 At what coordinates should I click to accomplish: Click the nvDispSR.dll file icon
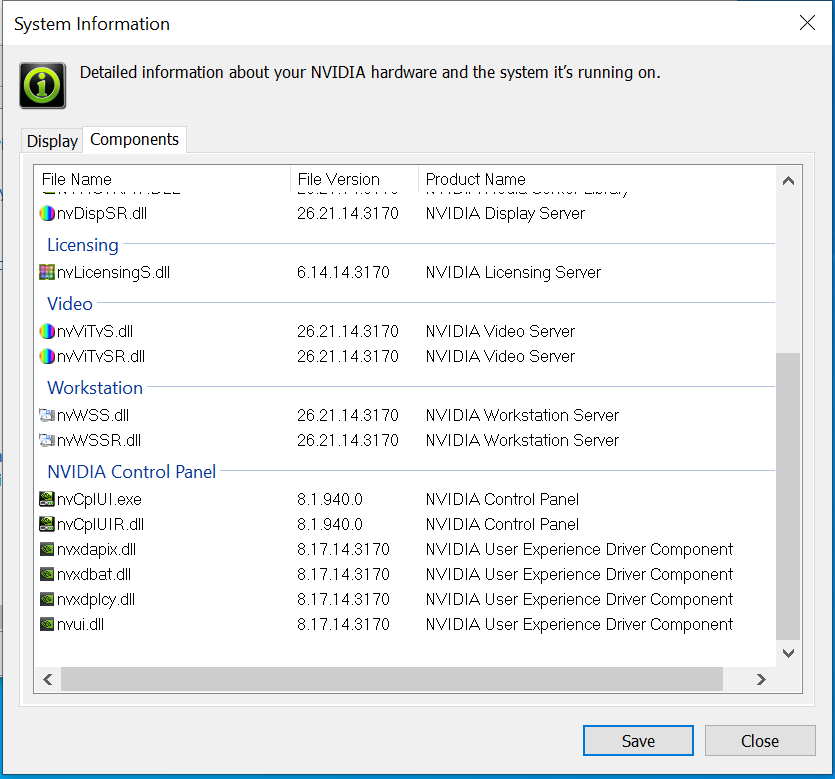click(x=47, y=214)
